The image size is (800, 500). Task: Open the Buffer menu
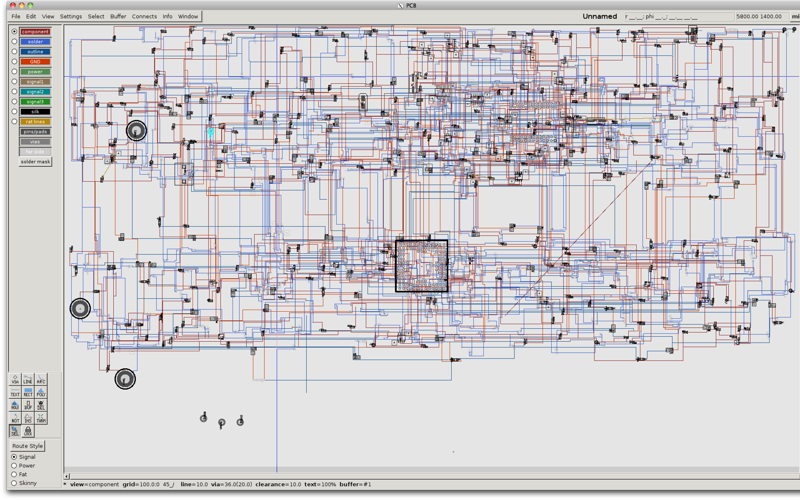tap(118, 16)
